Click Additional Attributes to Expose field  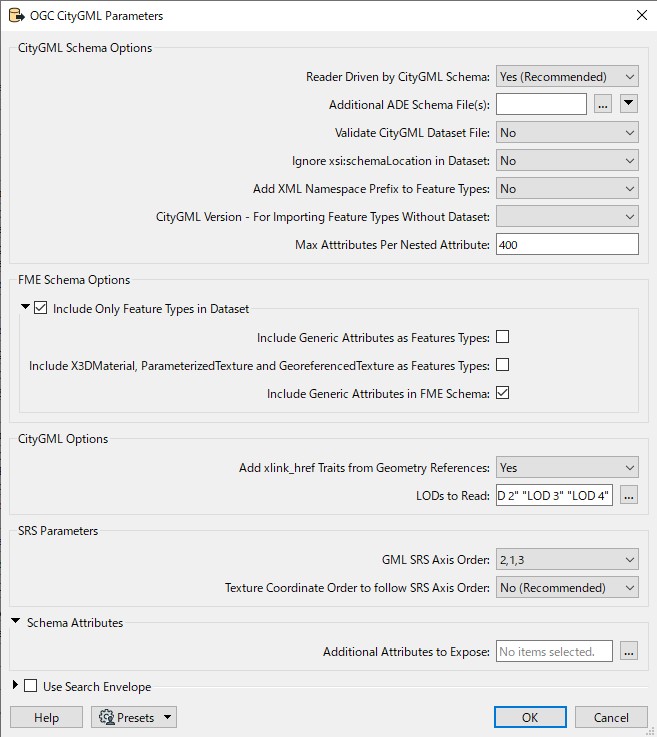pos(554,651)
